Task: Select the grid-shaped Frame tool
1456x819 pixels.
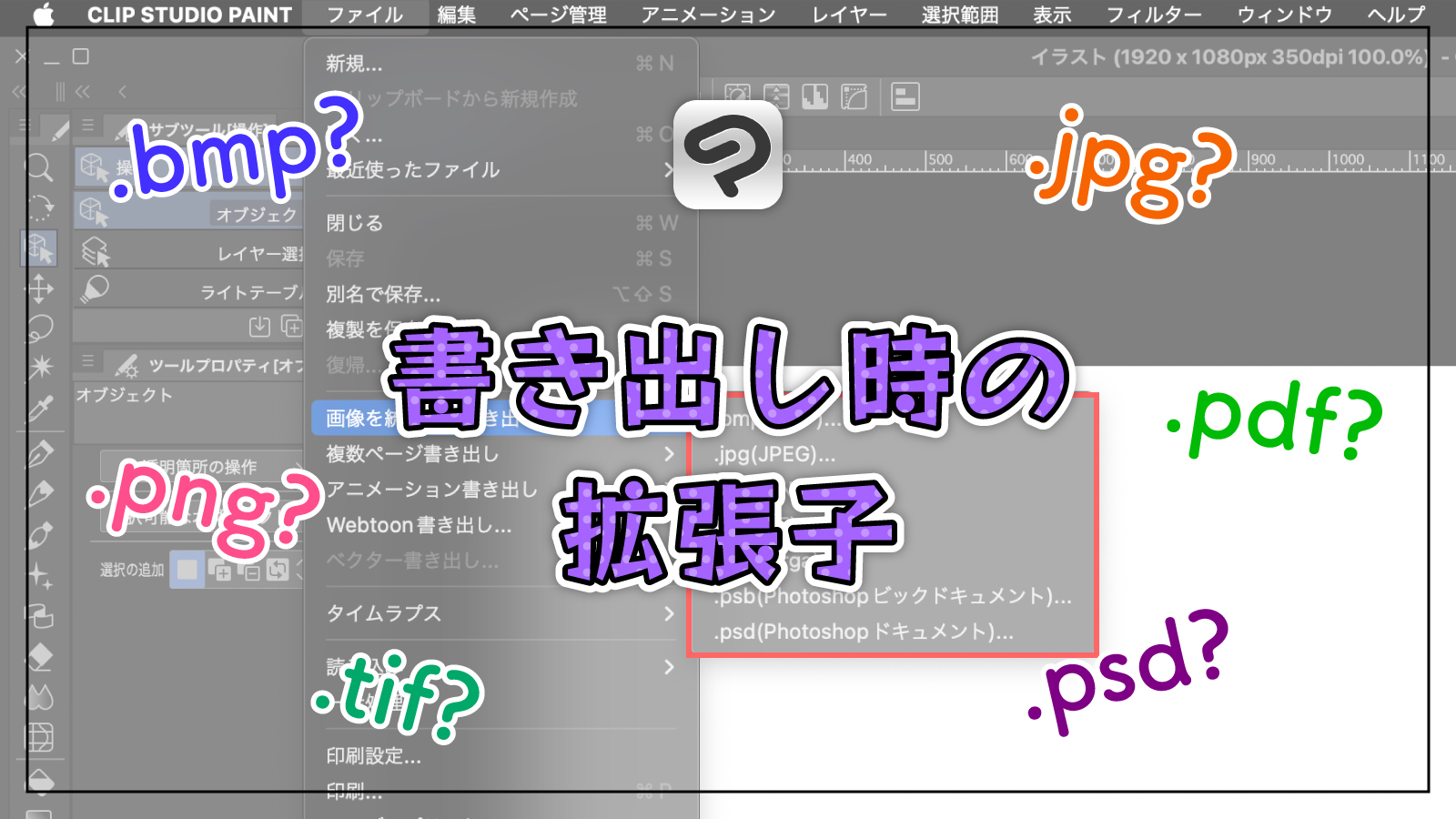Action: coord(39,737)
